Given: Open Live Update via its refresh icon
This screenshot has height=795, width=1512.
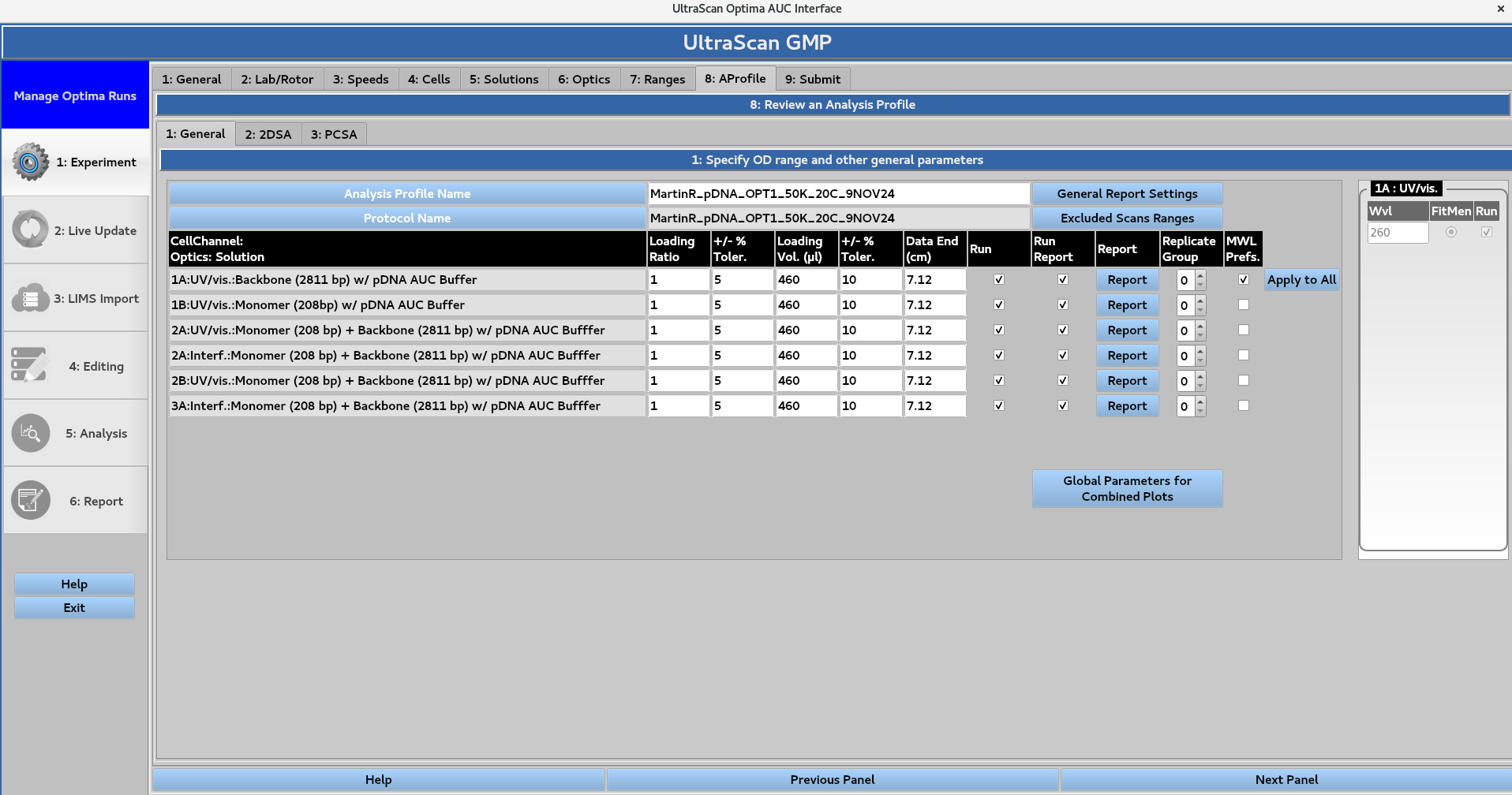Looking at the screenshot, I should click(x=30, y=230).
